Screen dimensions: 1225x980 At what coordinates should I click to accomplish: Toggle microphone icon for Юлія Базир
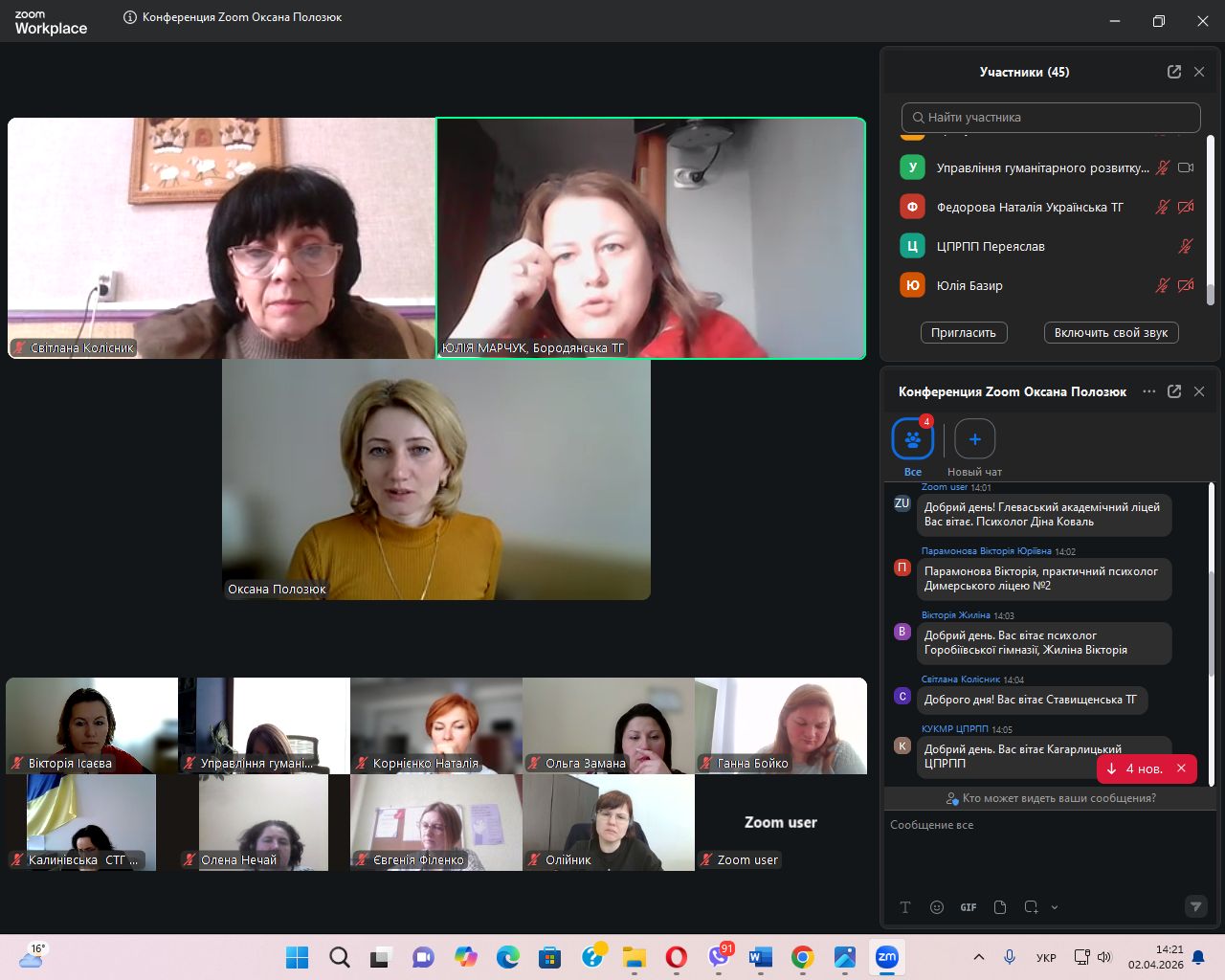coord(1162,285)
